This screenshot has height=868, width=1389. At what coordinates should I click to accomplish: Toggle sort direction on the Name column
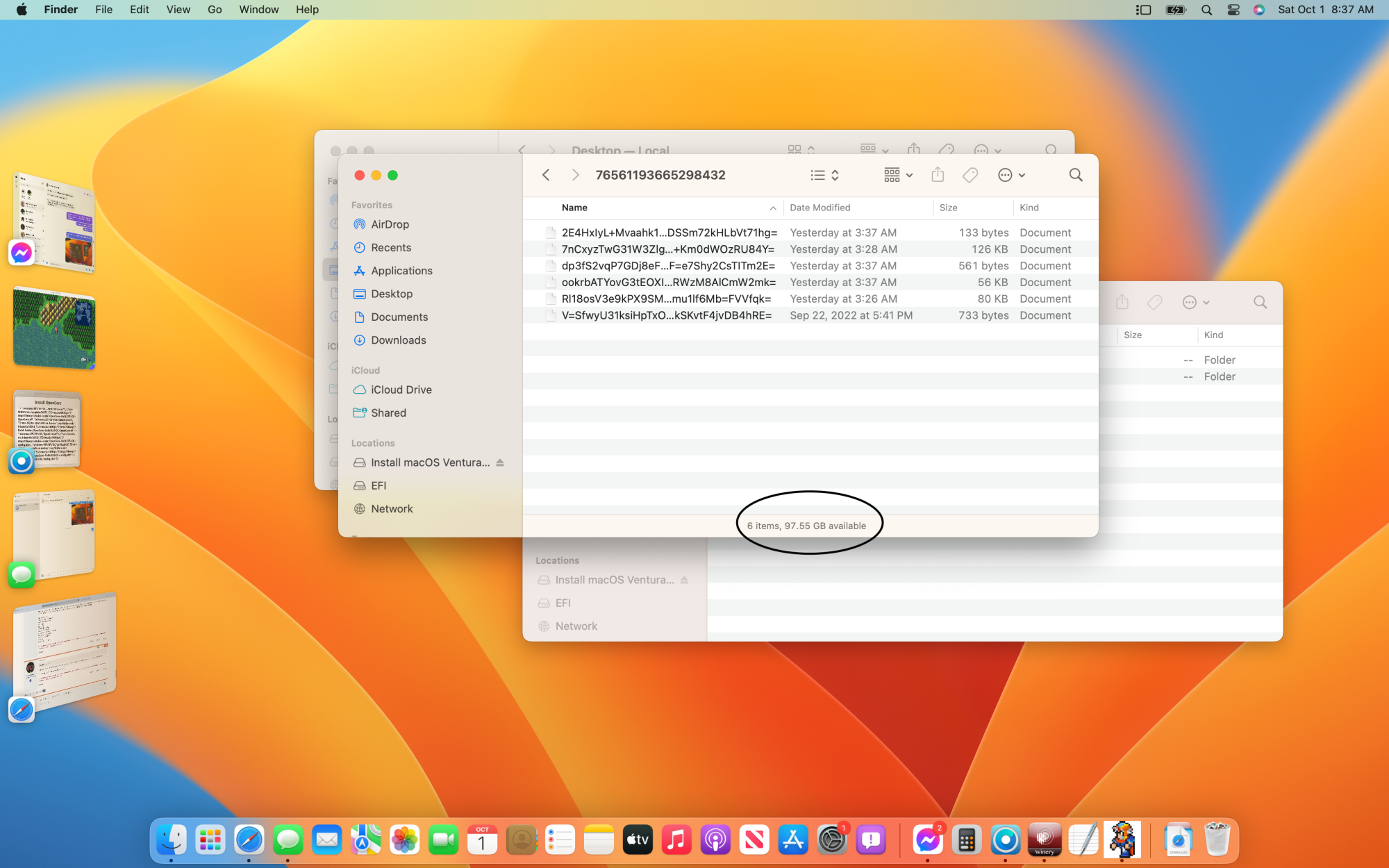click(x=772, y=208)
